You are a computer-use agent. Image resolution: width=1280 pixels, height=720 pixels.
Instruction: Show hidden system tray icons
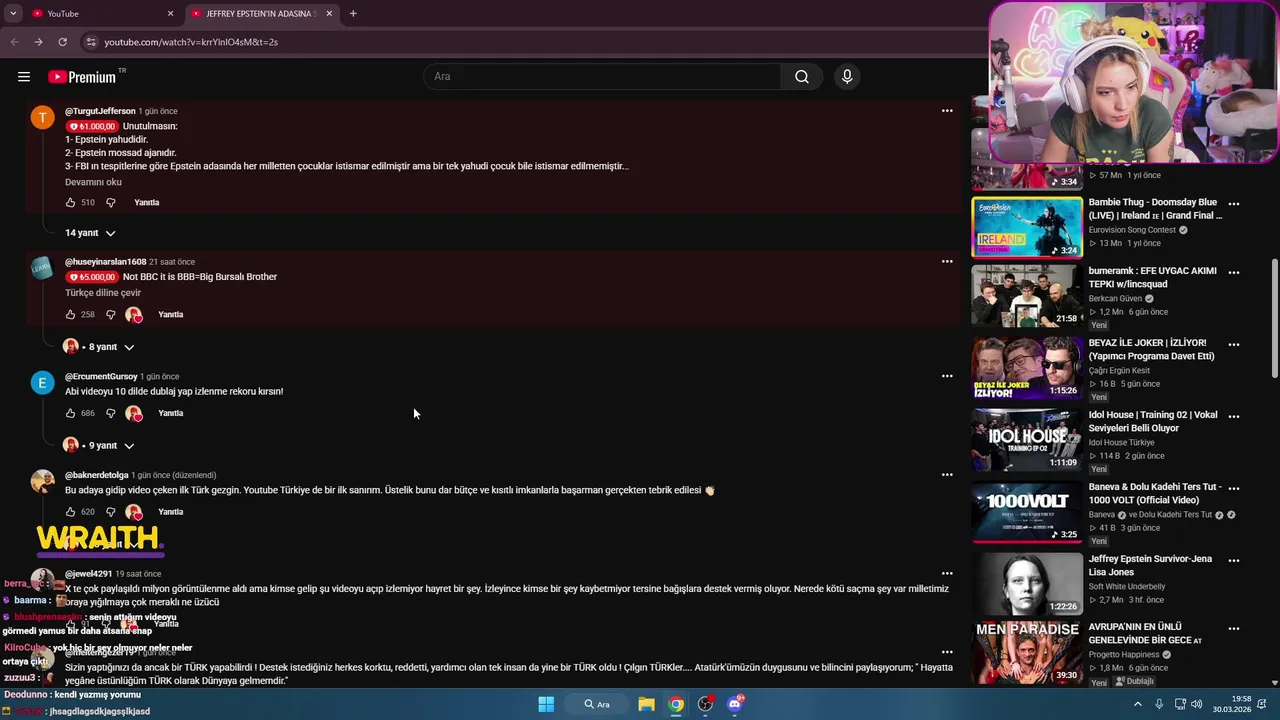(x=1137, y=704)
